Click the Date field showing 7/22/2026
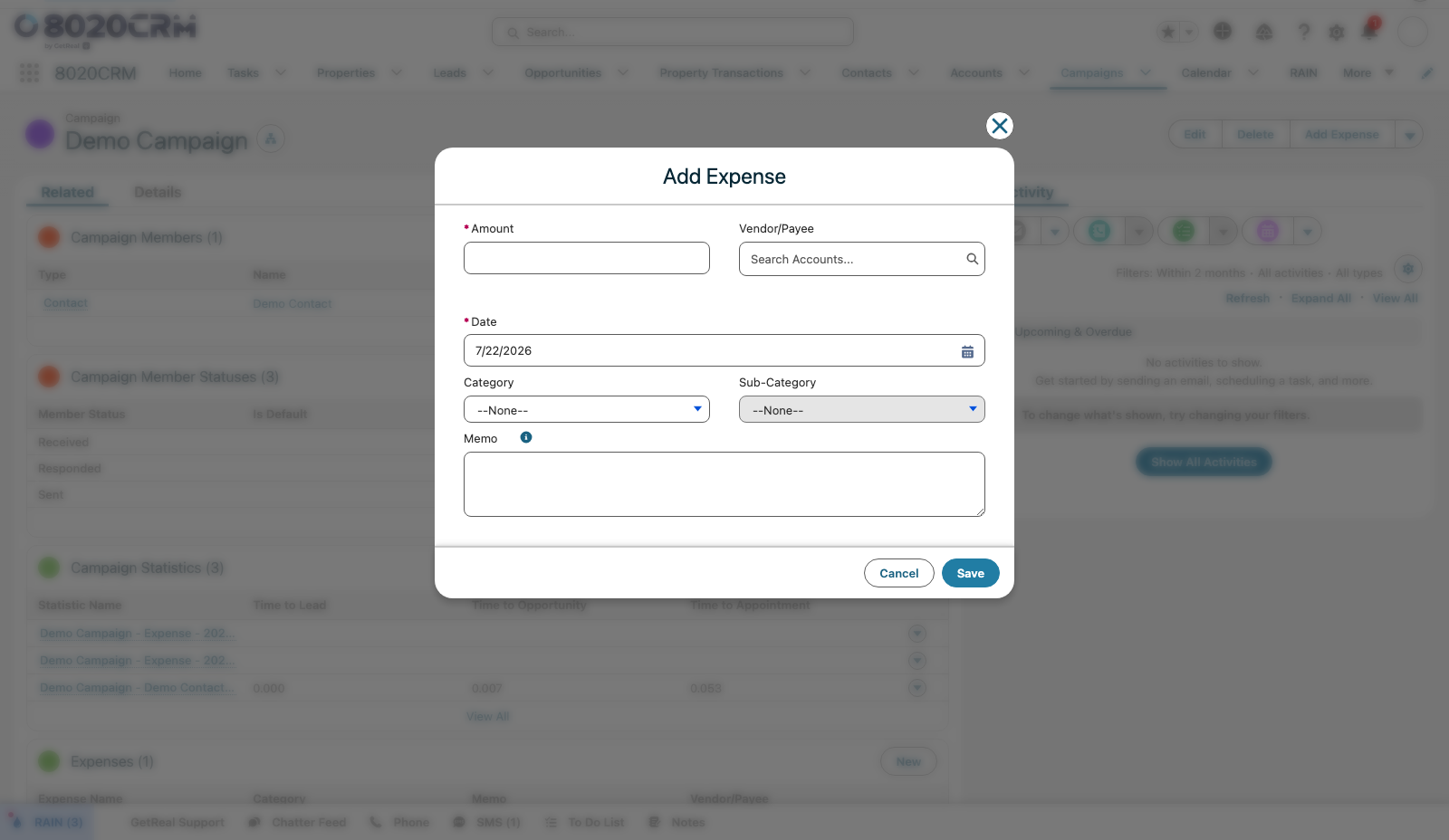Image resolution: width=1449 pixels, height=840 pixels. coord(724,350)
